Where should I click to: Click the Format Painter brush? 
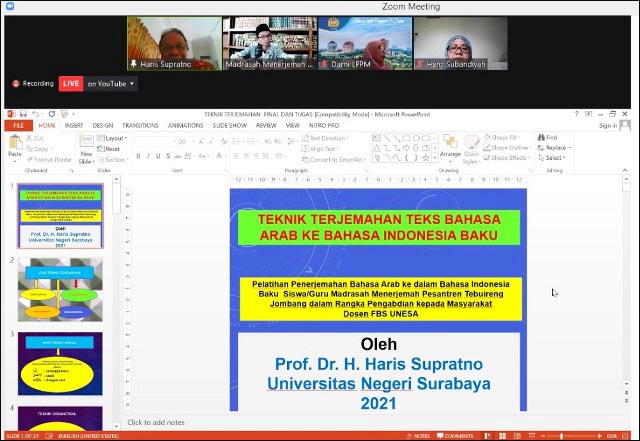pos(29,159)
